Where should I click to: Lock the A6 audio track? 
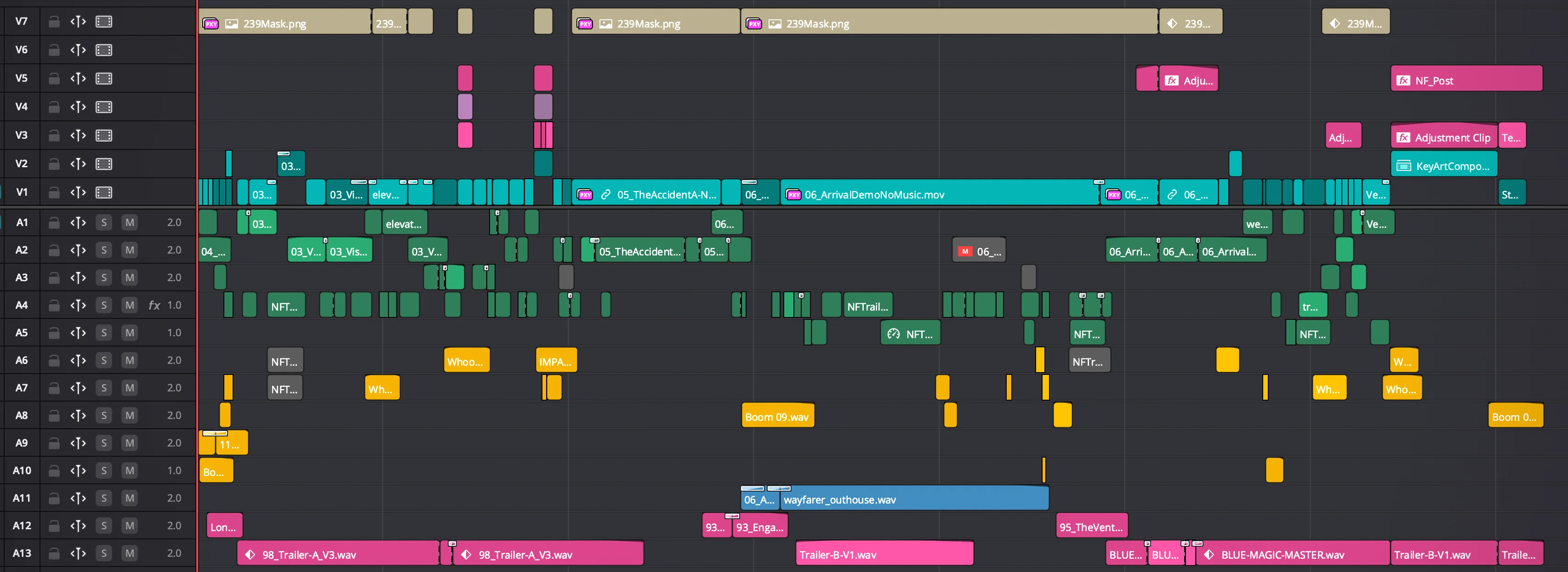tap(54, 360)
